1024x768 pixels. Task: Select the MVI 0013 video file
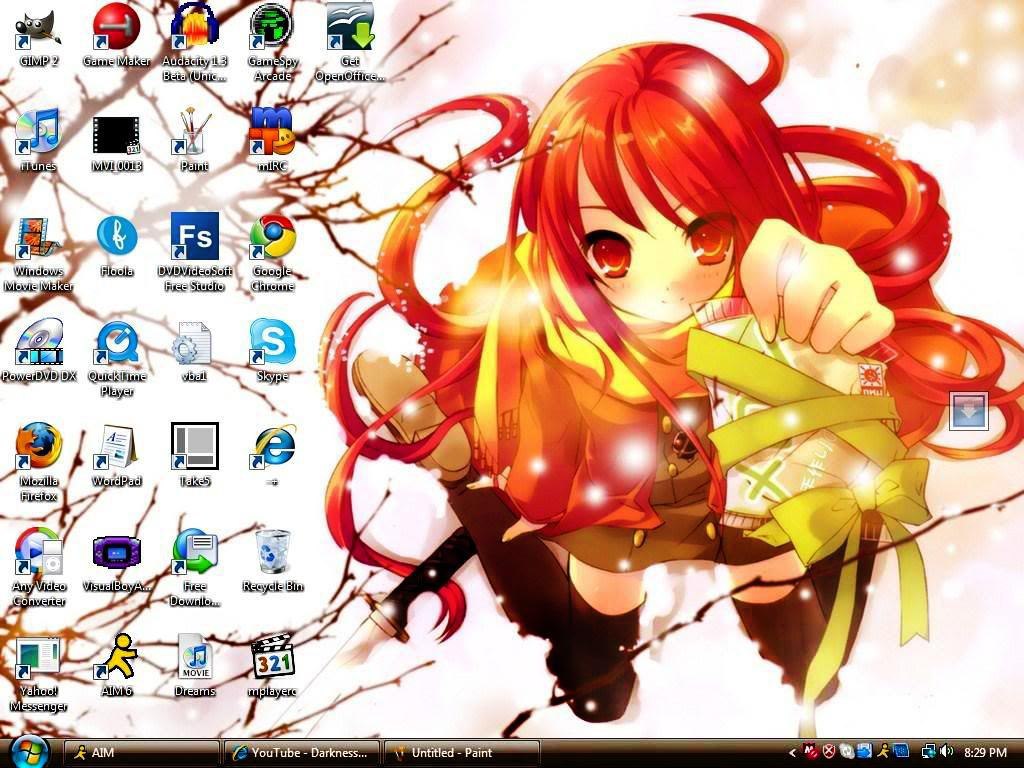tap(116, 142)
